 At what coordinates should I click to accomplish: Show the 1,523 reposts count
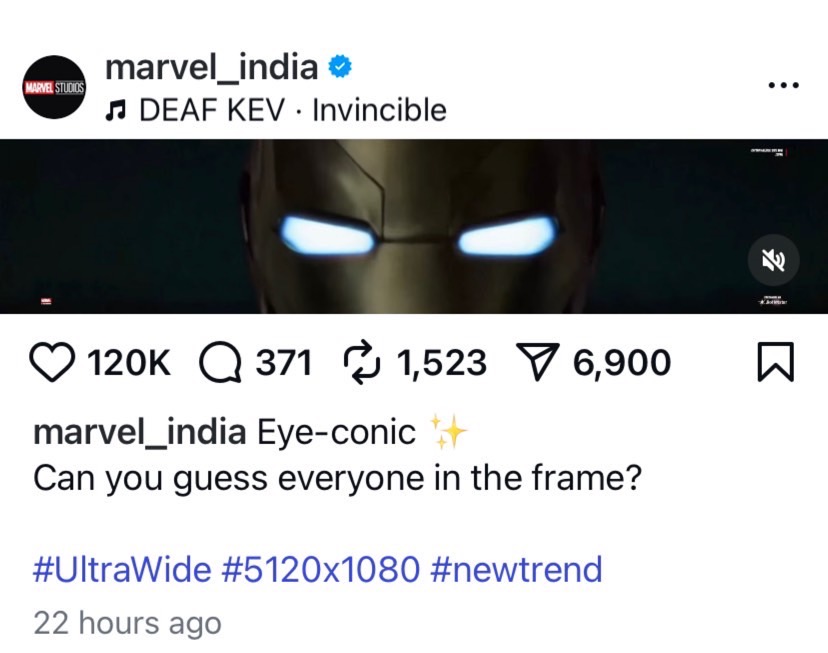pos(441,363)
